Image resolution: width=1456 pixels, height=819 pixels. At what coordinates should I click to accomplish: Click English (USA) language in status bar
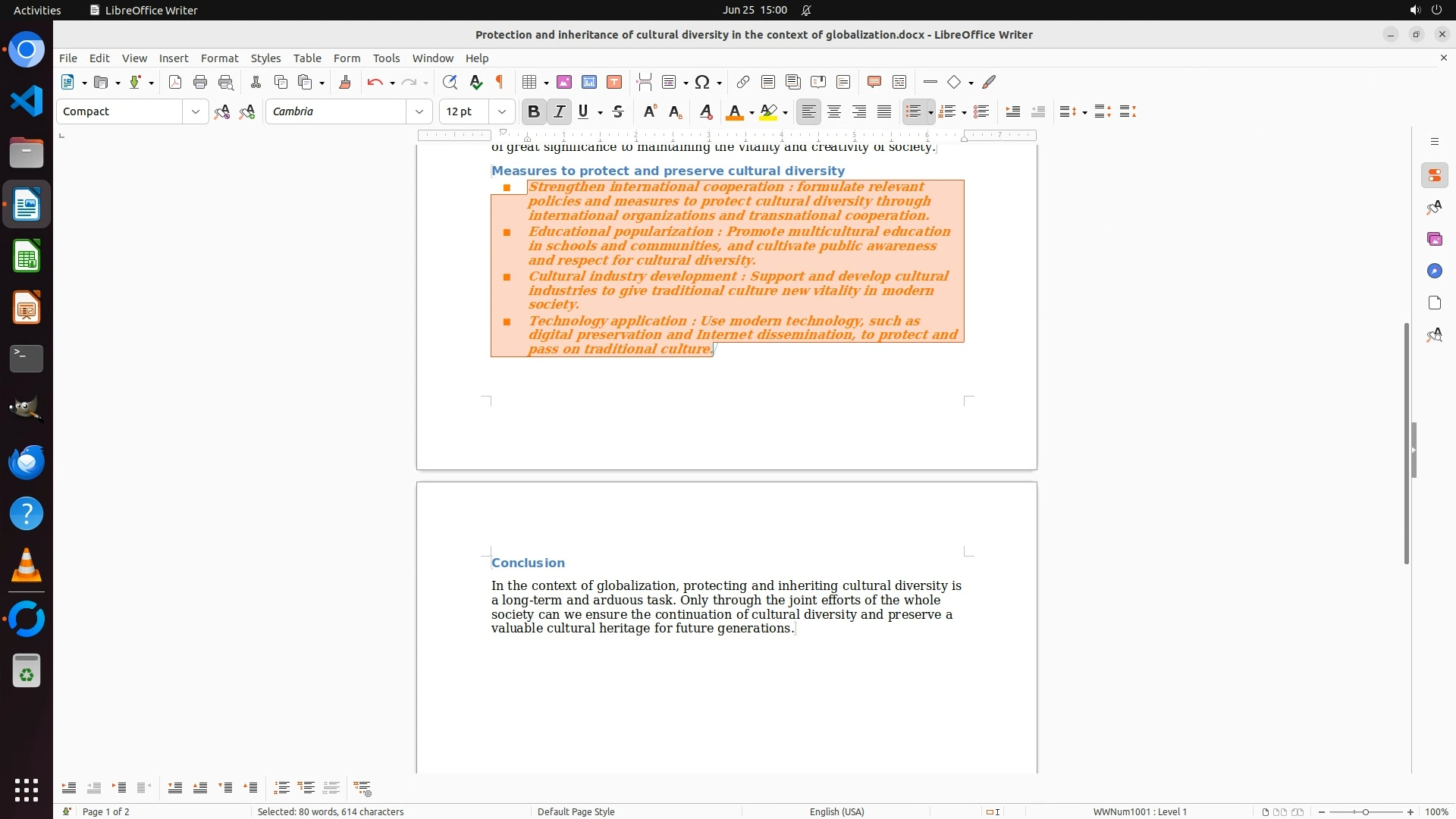tap(836, 811)
